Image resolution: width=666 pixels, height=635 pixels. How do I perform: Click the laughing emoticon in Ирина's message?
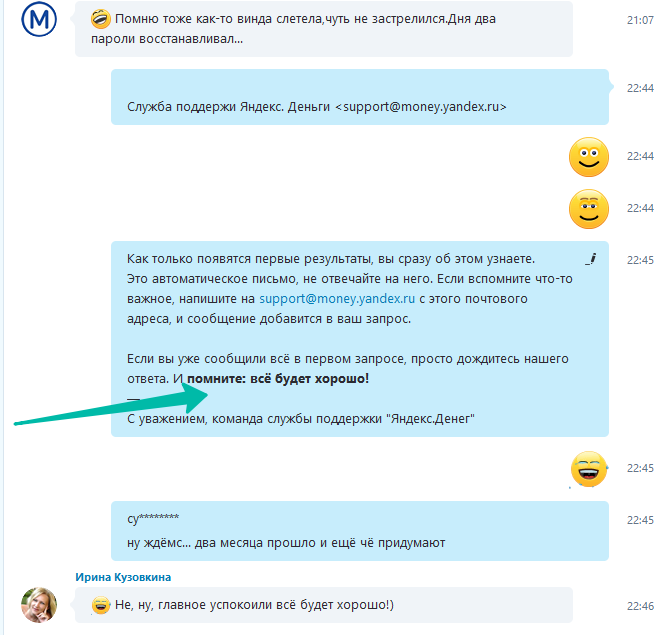[101, 605]
